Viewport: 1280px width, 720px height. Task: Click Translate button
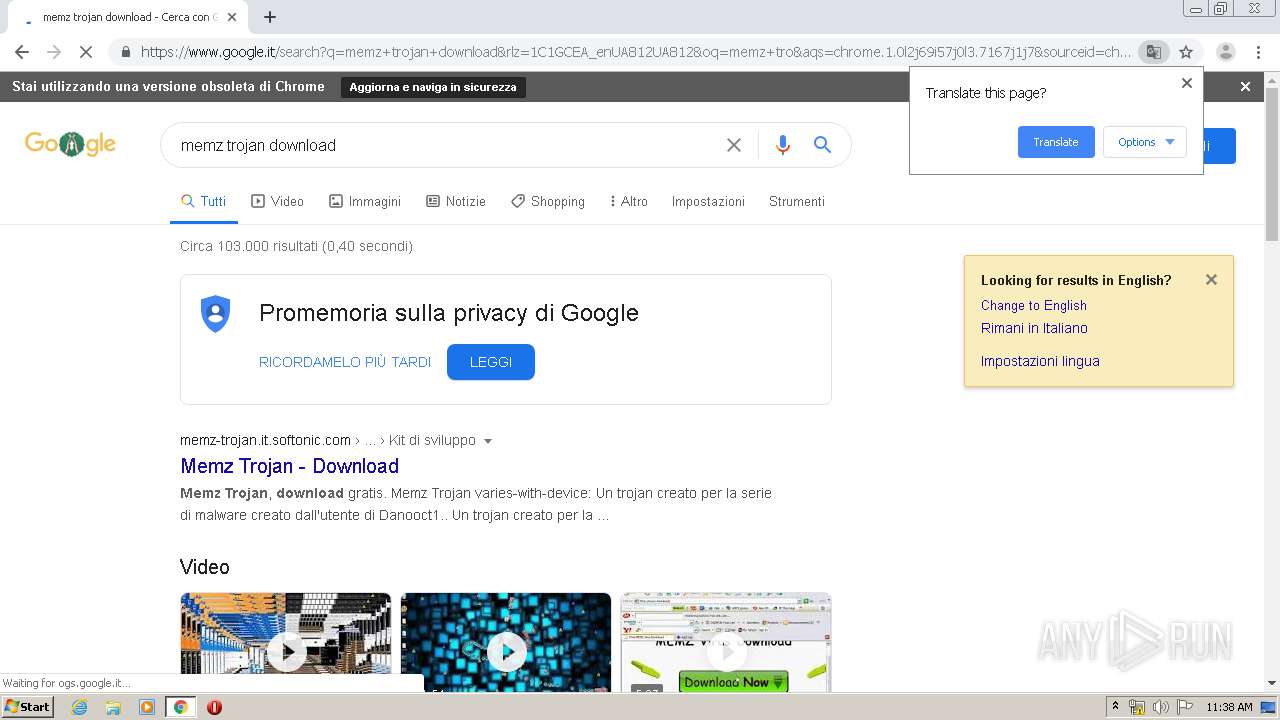(1056, 142)
